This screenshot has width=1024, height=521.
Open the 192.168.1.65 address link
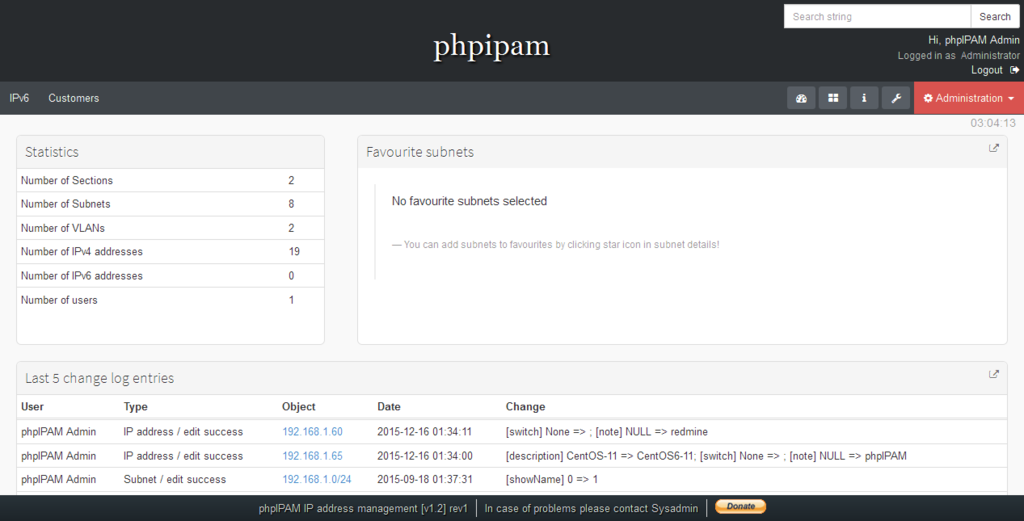point(312,456)
